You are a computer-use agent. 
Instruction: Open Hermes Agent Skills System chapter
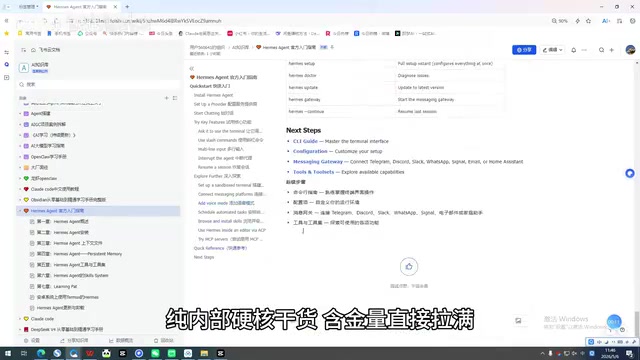pyautogui.click(x=73, y=276)
